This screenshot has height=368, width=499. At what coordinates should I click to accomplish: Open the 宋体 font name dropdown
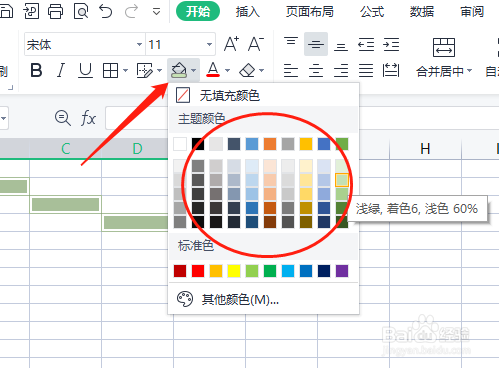click(139, 44)
